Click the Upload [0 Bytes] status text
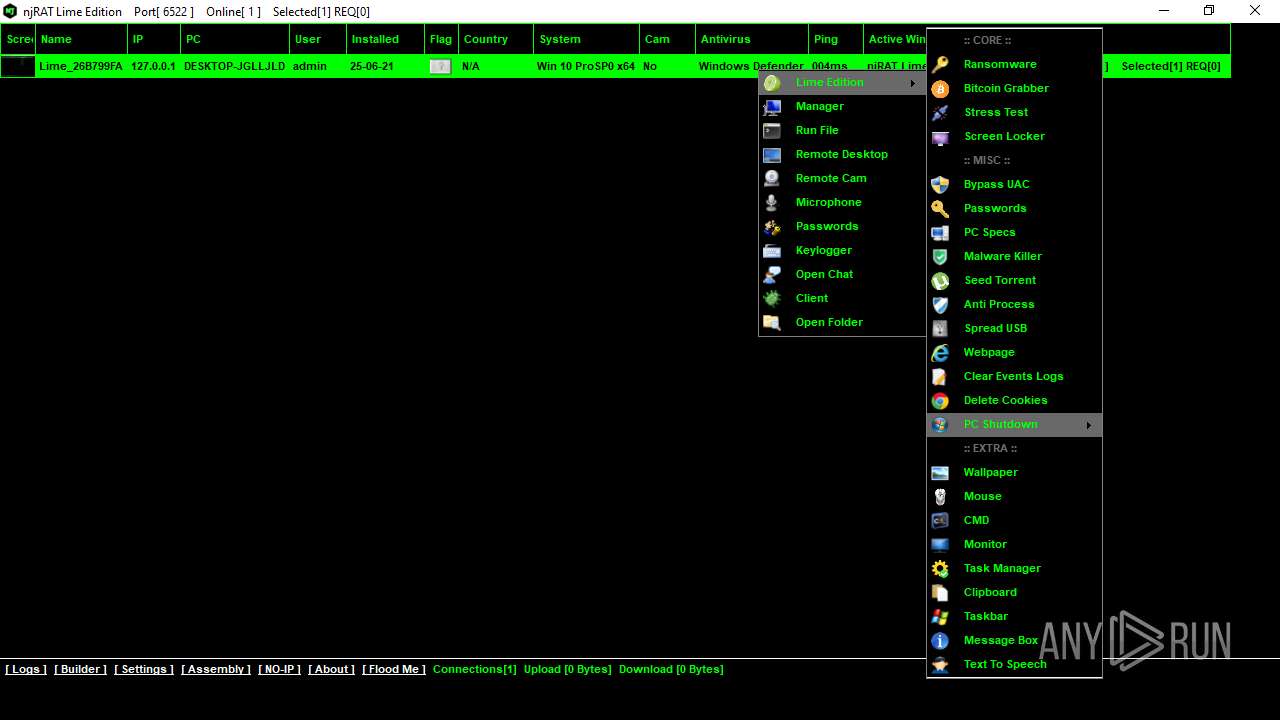Viewport: 1280px width, 720px height. point(567,669)
